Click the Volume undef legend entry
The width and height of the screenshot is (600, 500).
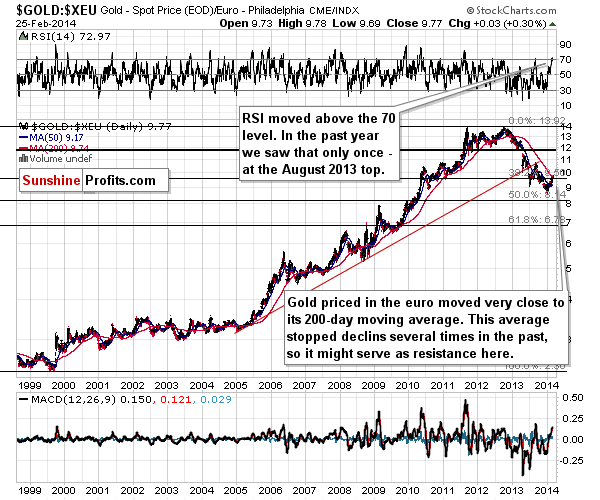[60, 158]
